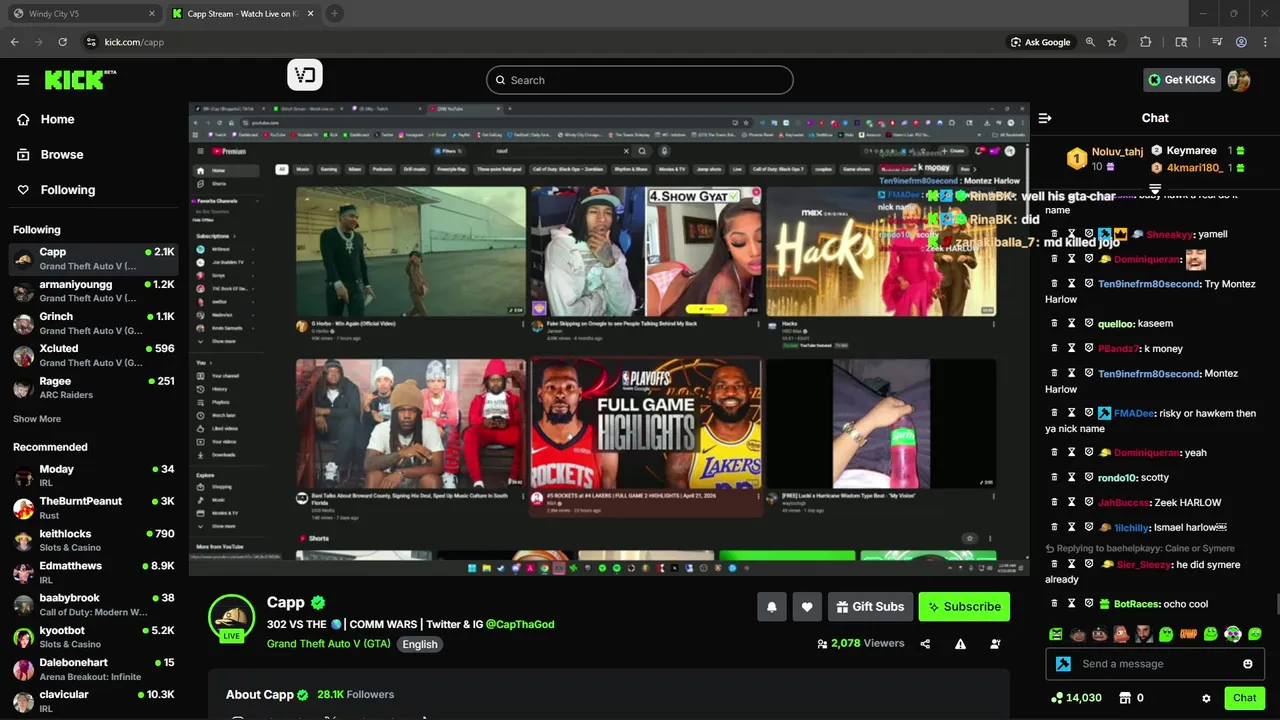Open Grinch channel in Following list
1280x720 pixels.
coord(94,323)
